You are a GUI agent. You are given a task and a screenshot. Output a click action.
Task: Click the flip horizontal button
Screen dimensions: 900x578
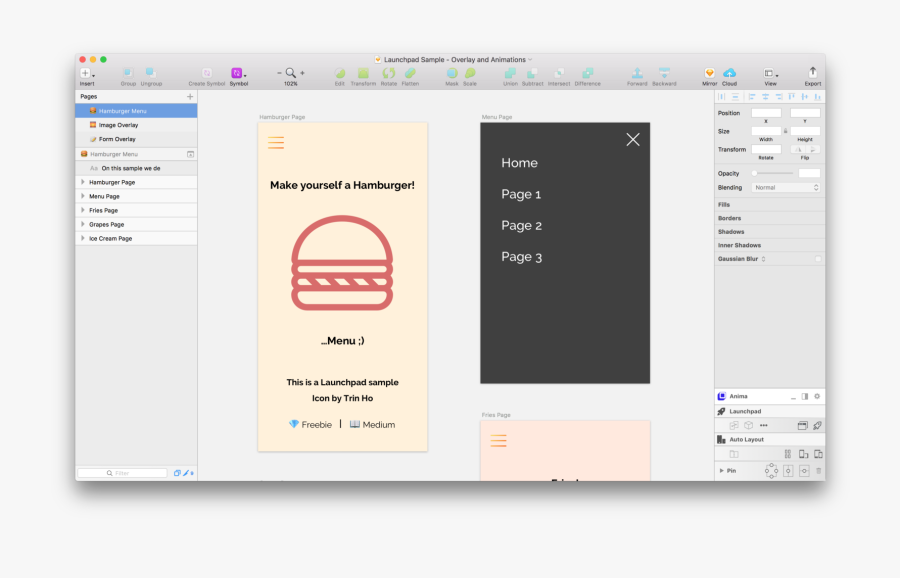[x=798, y=149]
